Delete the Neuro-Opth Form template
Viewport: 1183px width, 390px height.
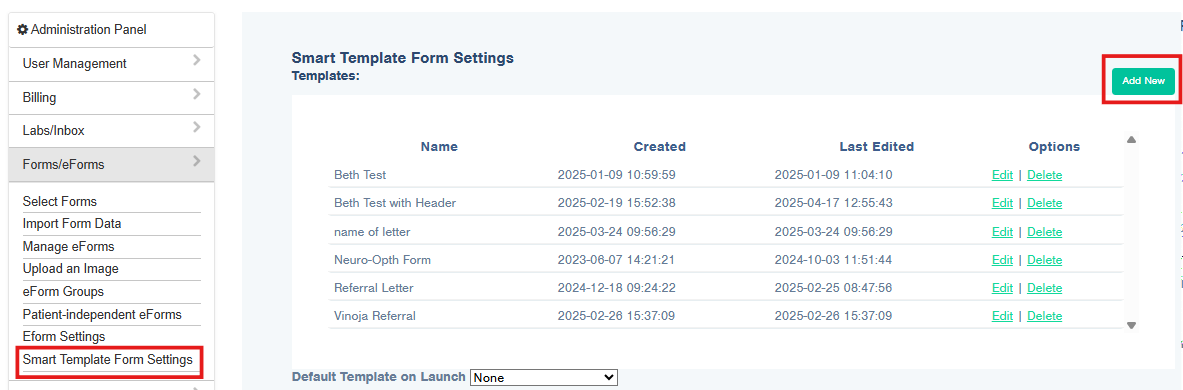1044,259
